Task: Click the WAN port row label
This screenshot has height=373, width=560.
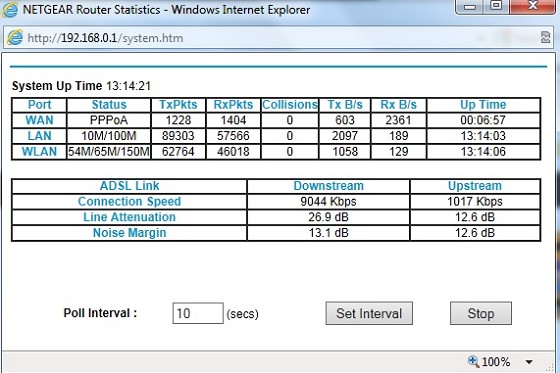Action: pos(39,120)
